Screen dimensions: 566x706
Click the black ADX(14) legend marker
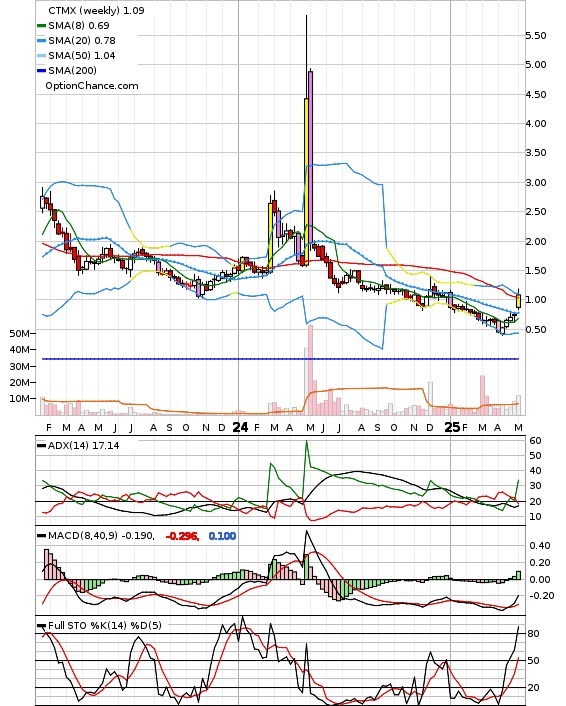[x=41, y=446]
